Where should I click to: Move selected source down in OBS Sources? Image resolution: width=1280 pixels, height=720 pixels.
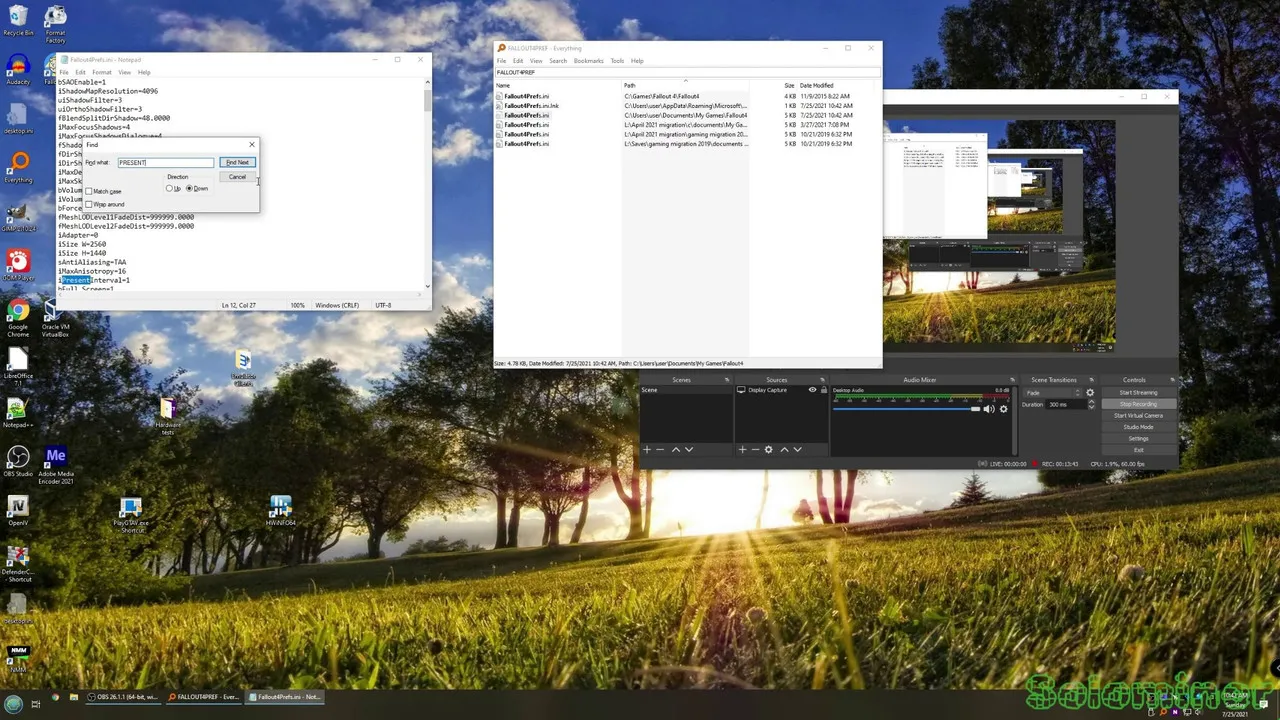point(797,449)
